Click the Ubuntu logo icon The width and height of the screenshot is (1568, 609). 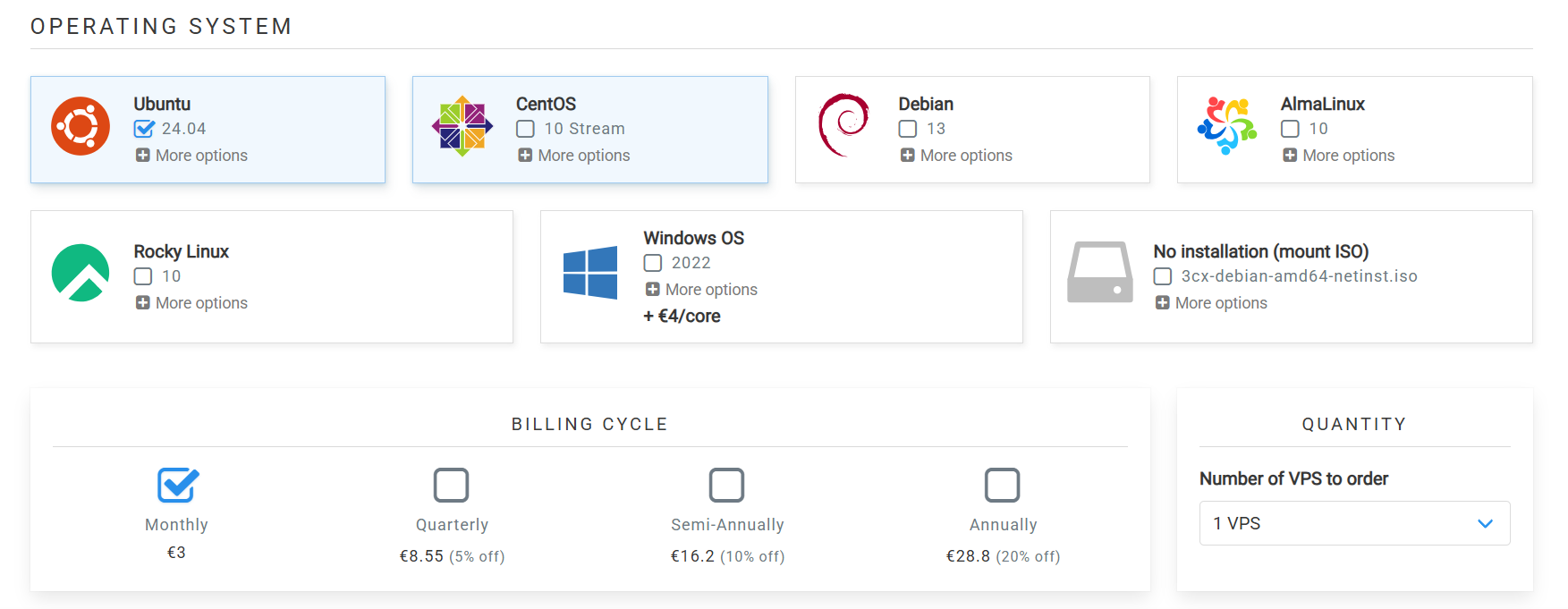[81, 126]
